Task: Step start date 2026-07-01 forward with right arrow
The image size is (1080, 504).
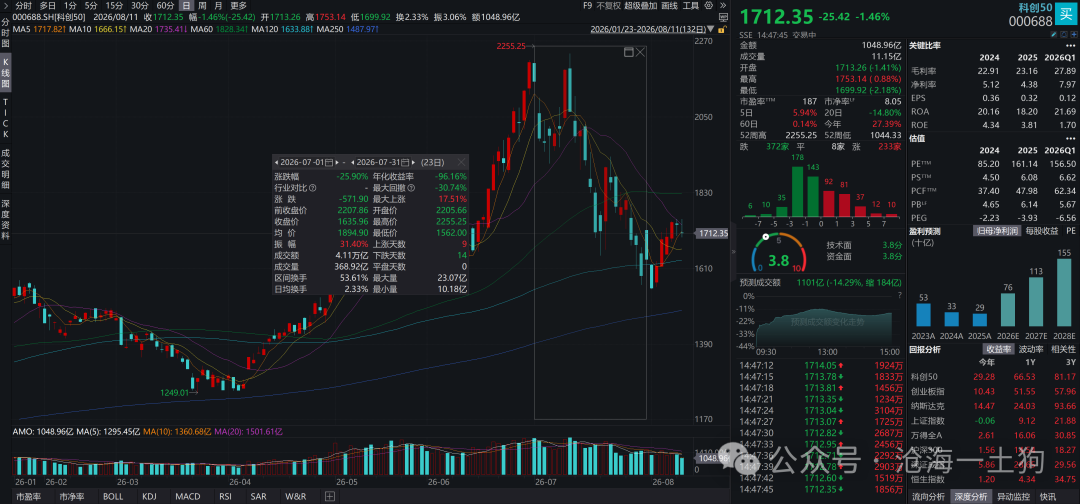Action: tap(337, 162)
